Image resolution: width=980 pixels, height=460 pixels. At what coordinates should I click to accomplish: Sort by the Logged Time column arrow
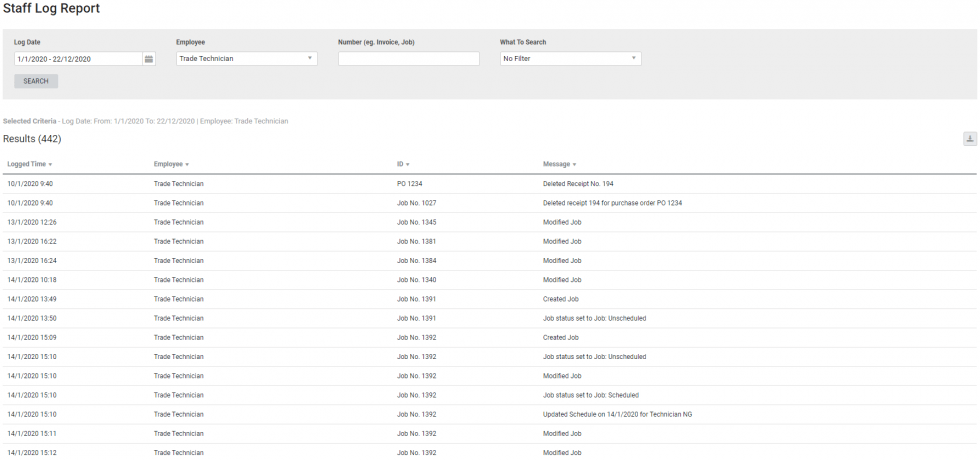pos(50,164)
